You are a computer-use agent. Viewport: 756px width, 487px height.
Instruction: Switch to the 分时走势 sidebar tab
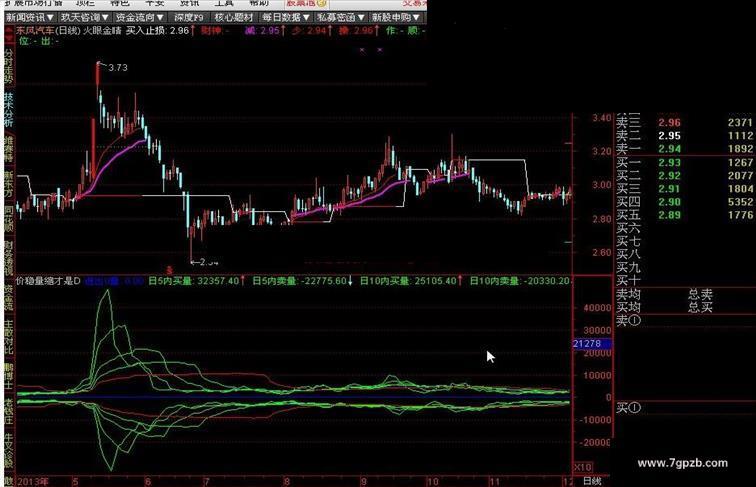(9, 67)
